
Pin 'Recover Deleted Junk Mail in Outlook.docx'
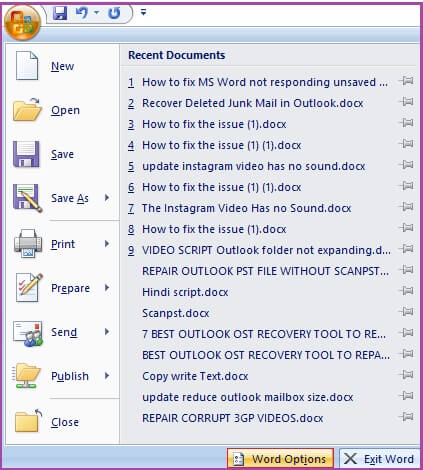406,102
